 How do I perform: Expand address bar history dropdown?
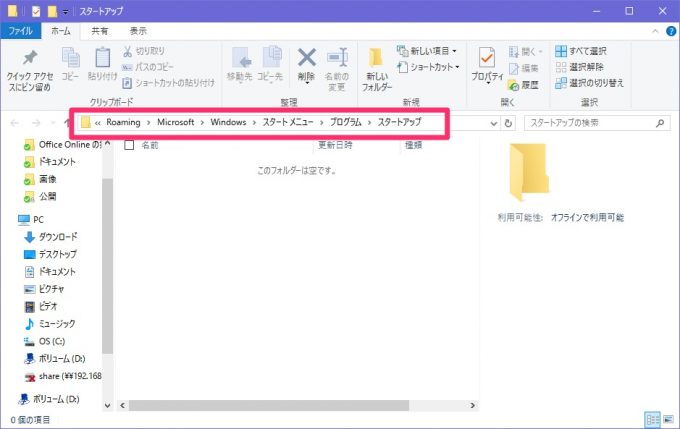tap(494, 123)
